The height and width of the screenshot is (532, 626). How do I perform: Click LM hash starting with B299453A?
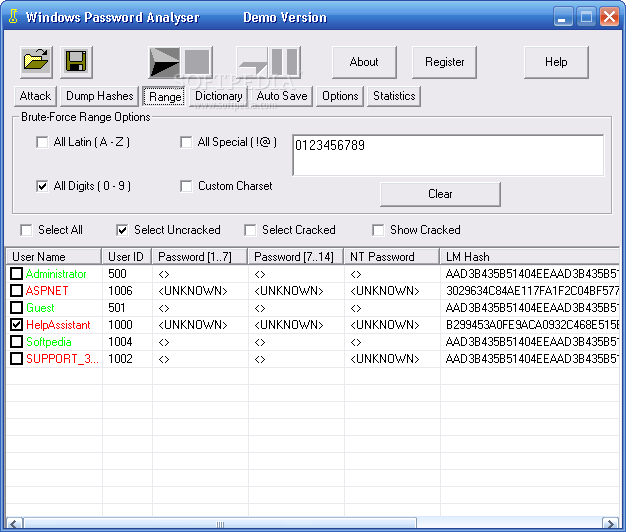tap(533, 325)
